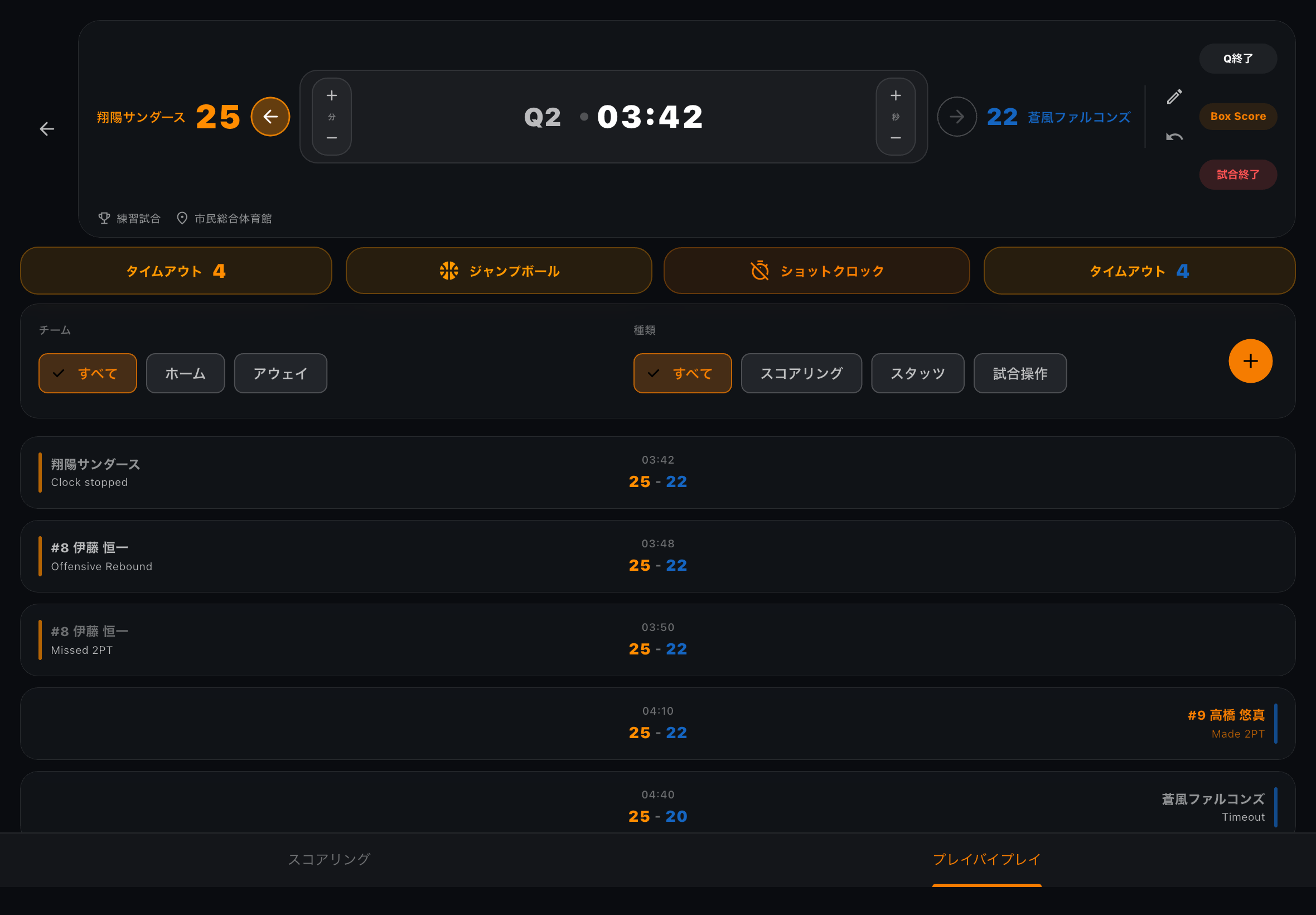Click the home team possession arrow

pyautogui.click(x=270, y=117)
